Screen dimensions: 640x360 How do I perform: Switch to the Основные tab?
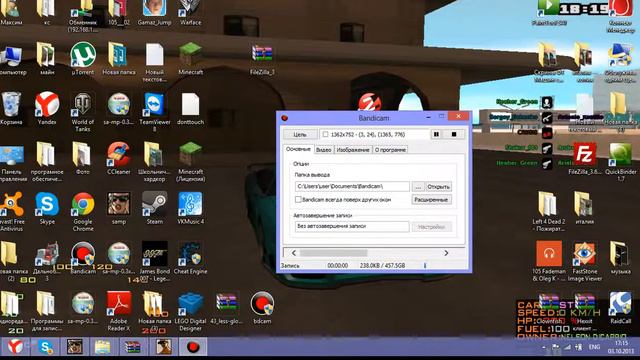click(298, 149)
